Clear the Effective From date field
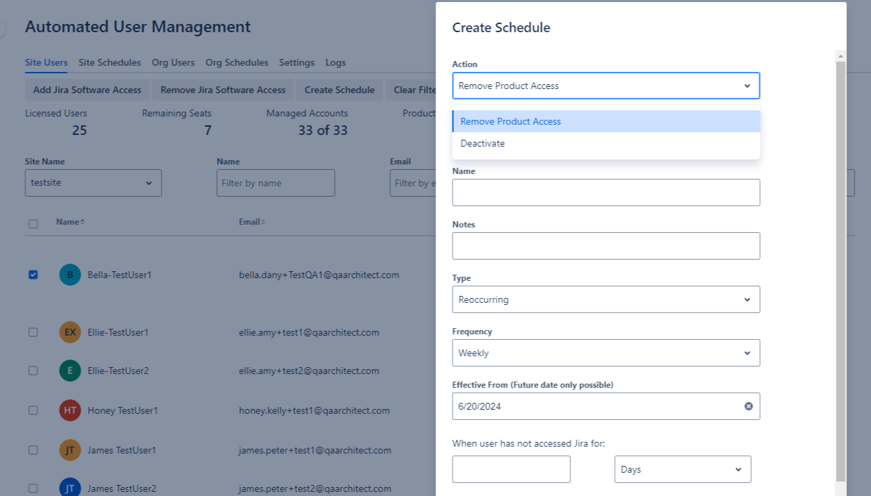 point(748,406)
